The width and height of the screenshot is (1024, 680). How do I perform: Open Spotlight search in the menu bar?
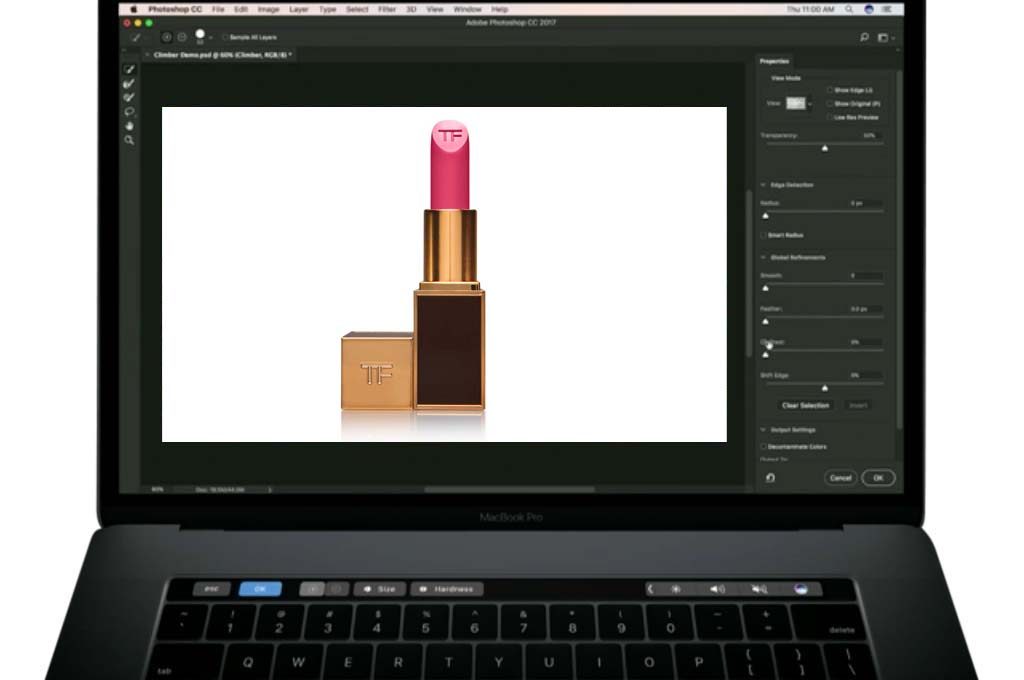pos(849,9)
